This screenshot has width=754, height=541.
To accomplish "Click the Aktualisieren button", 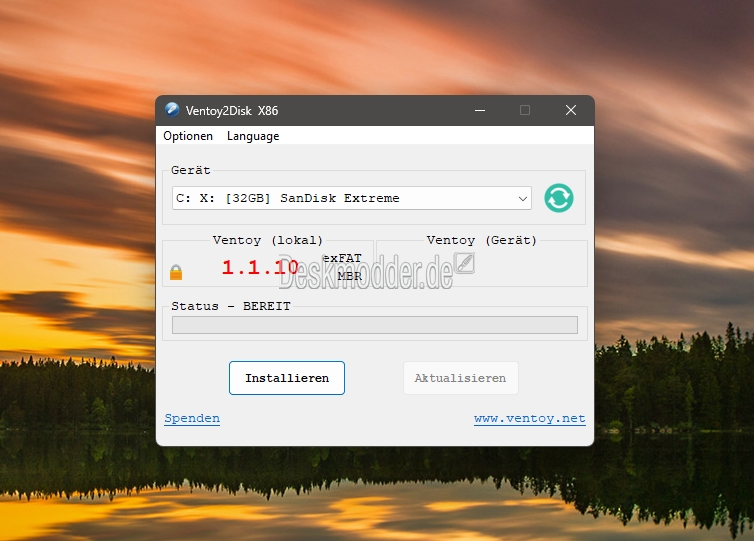I will (460, 379).
